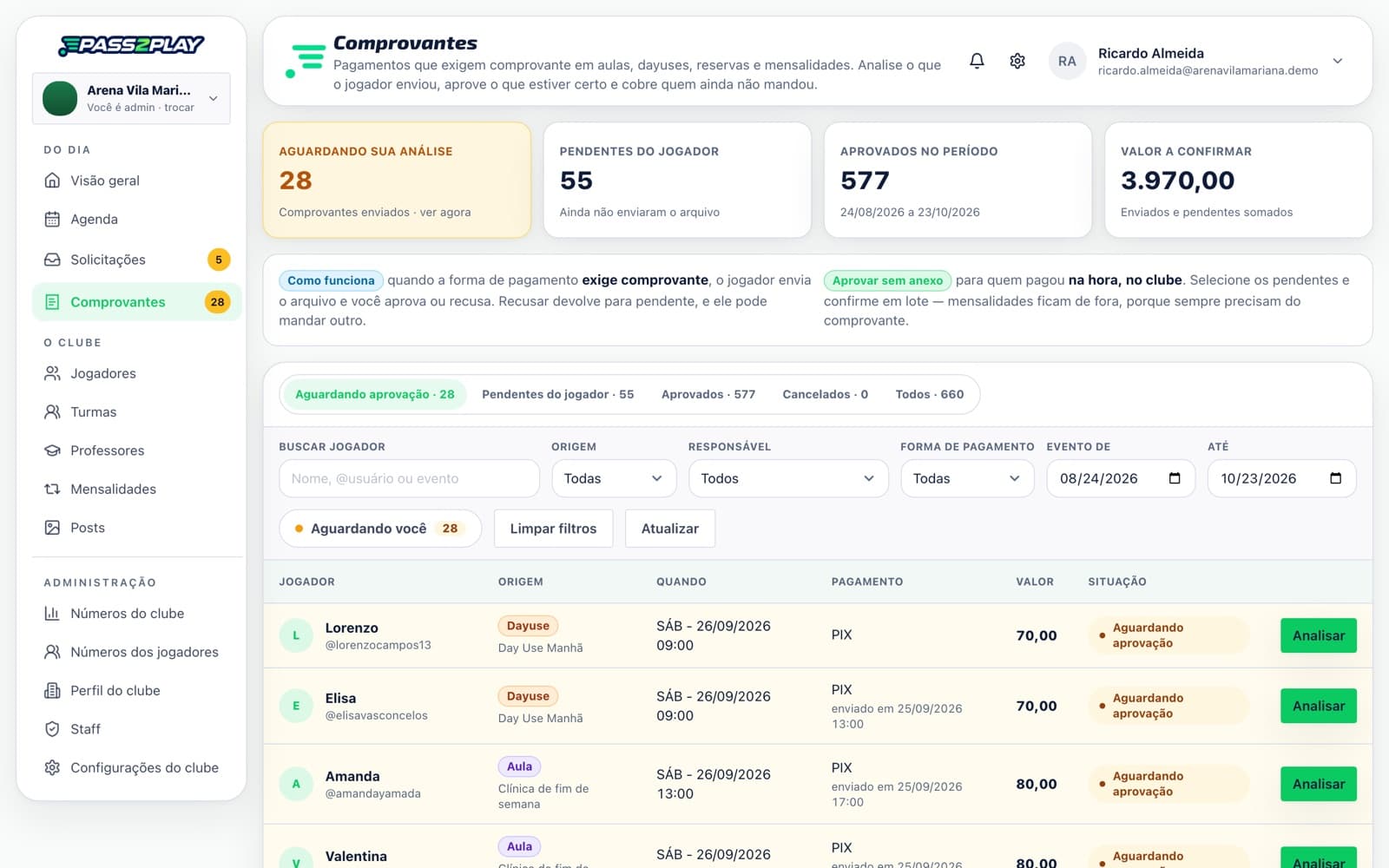Switch to Pendentes do jogador tab
The image size is (1389, 868).
point(557,394)
